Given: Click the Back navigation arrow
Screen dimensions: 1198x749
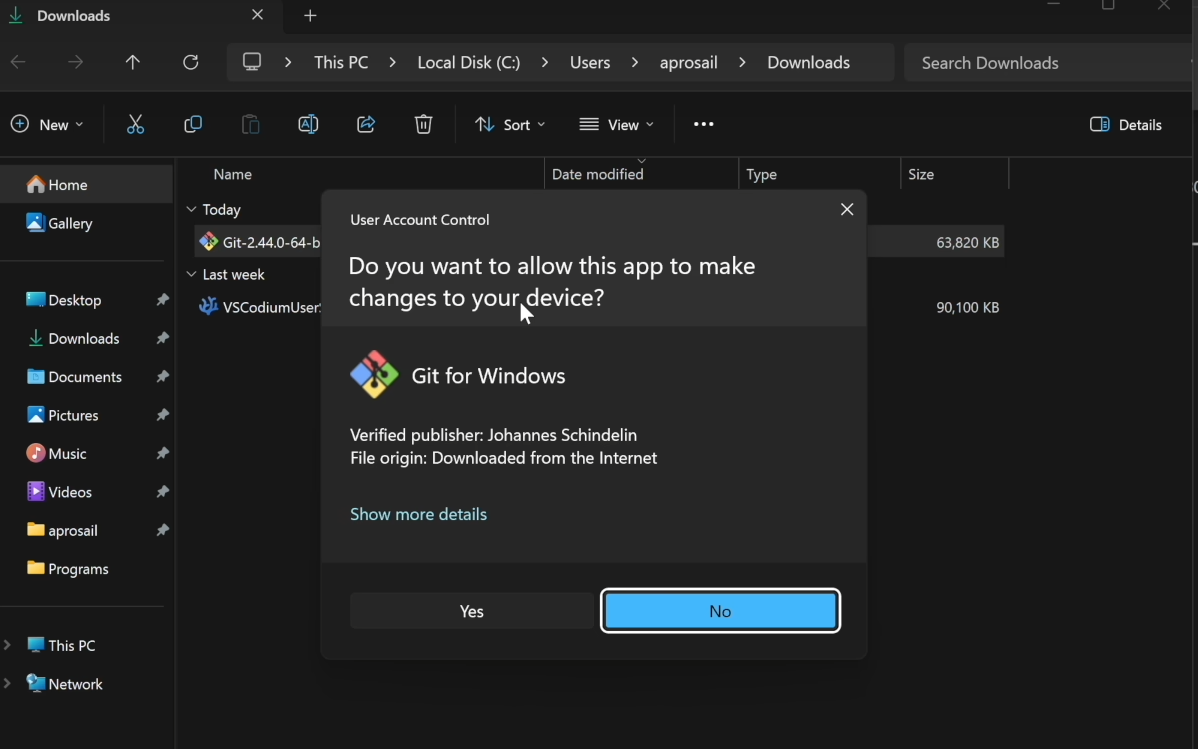Looking at the screenshot, I should coord(18,63).
